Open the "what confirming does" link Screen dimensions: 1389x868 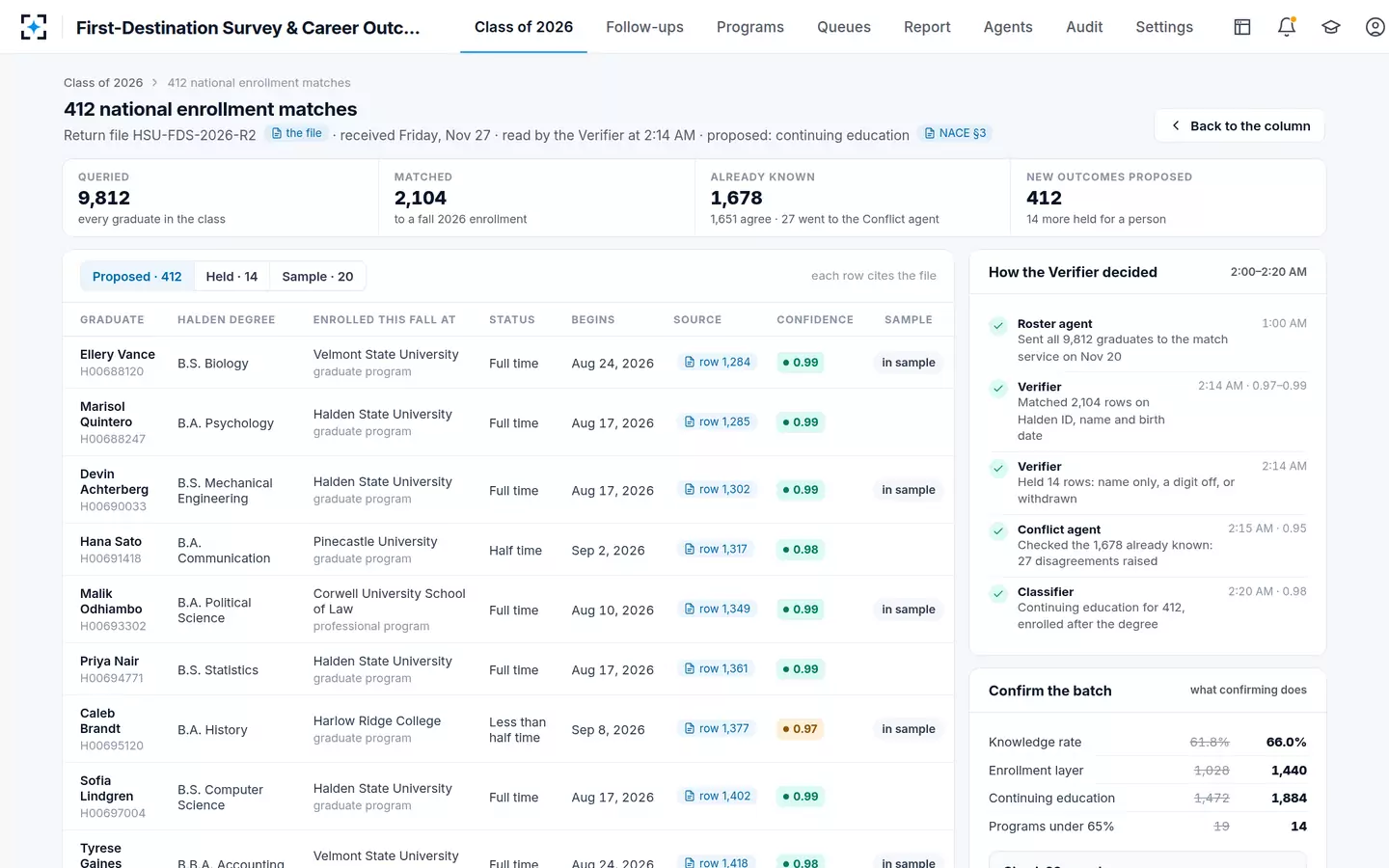pos(1248,691)
